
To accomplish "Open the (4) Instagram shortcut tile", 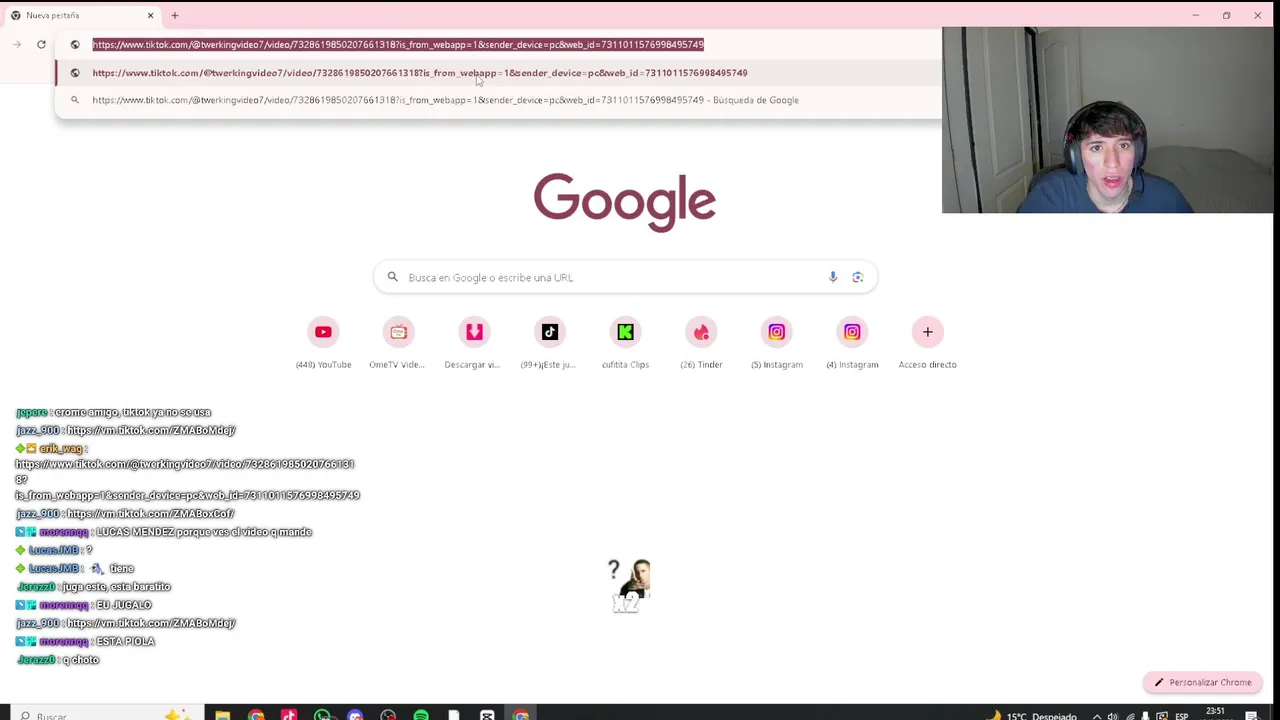I will coord(852,343).
